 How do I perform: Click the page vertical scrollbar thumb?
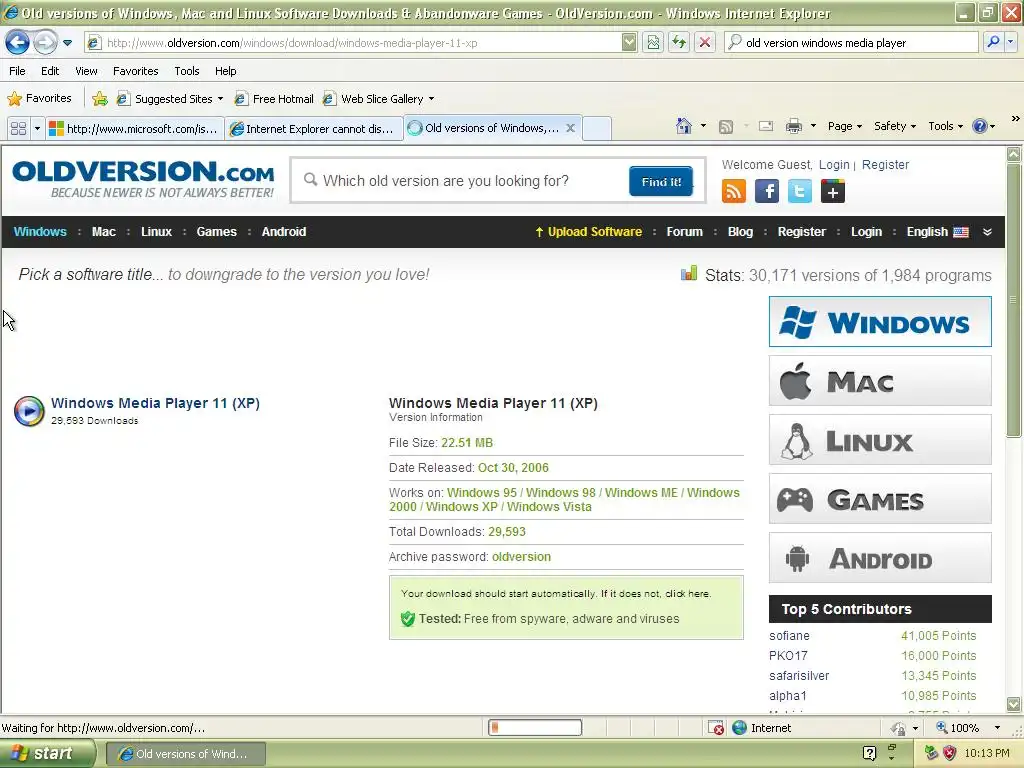point(1013,300)
